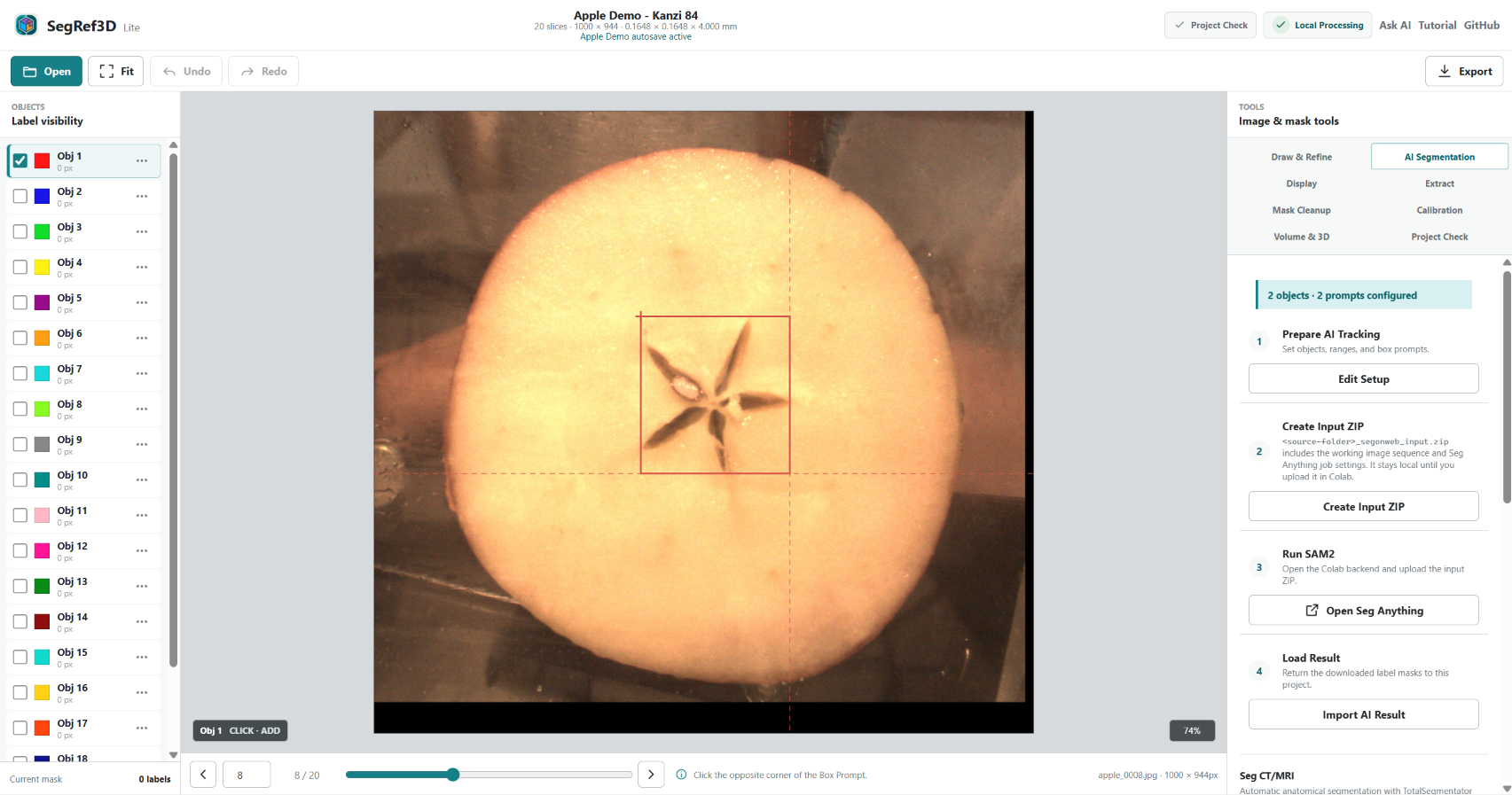Redo the last action
This screenshot has height=795, width=1512.
pos(263,71)
